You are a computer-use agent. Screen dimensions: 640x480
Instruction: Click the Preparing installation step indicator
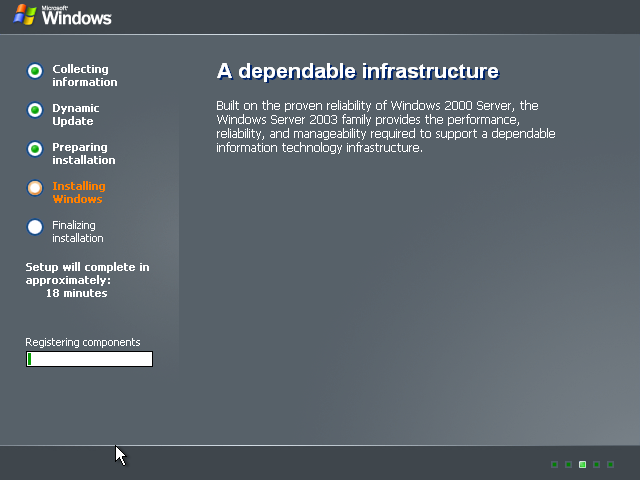35,149
